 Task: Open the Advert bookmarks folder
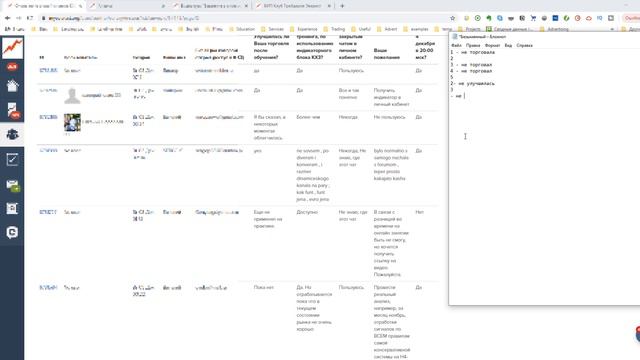tap(387, 29)
